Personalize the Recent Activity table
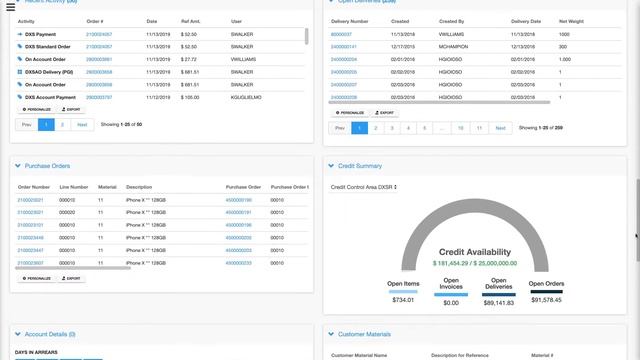The image size is (640, 360). point(37,109)
